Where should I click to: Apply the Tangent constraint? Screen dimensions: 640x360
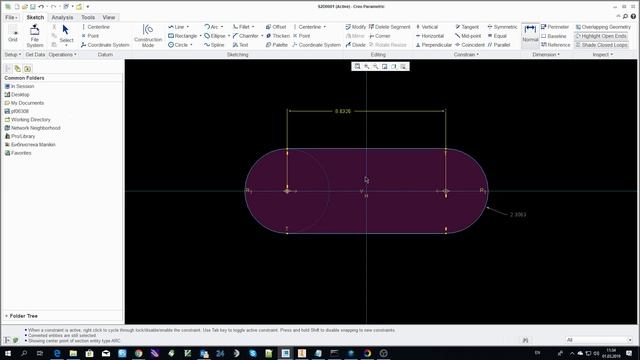pos(467,27)
